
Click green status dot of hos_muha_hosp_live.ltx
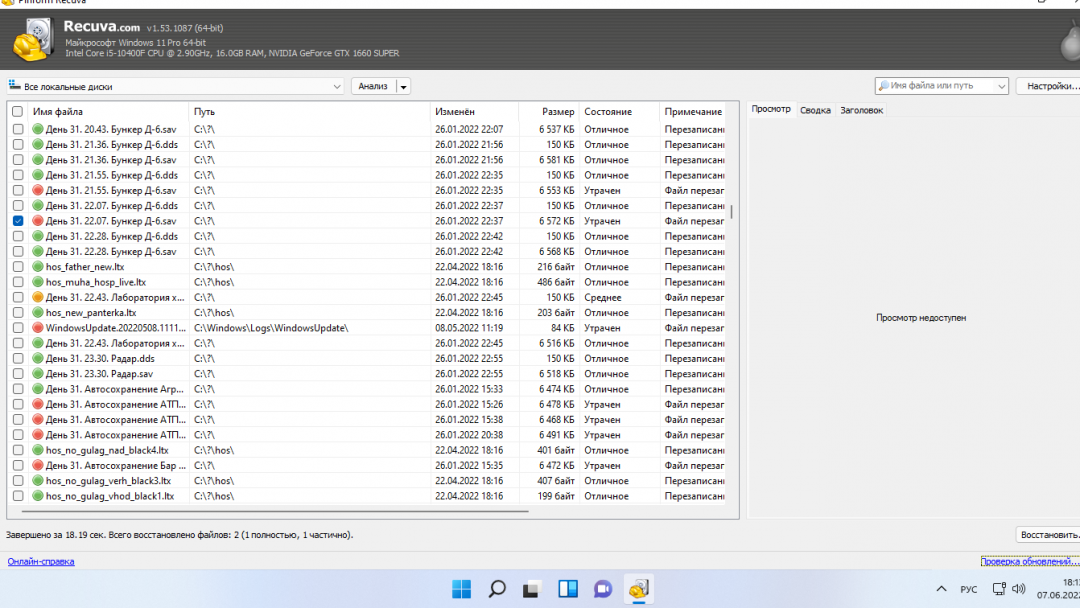(x=38, y=282)
